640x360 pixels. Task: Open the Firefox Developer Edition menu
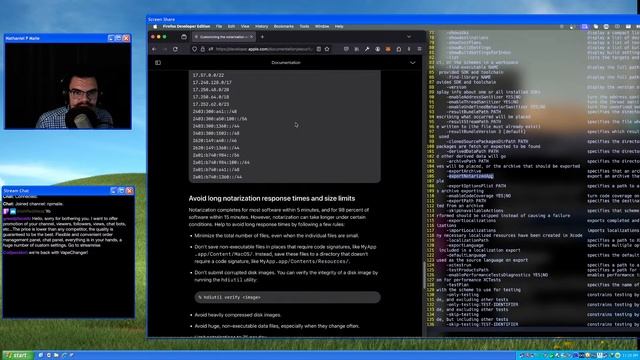point(186,27)
